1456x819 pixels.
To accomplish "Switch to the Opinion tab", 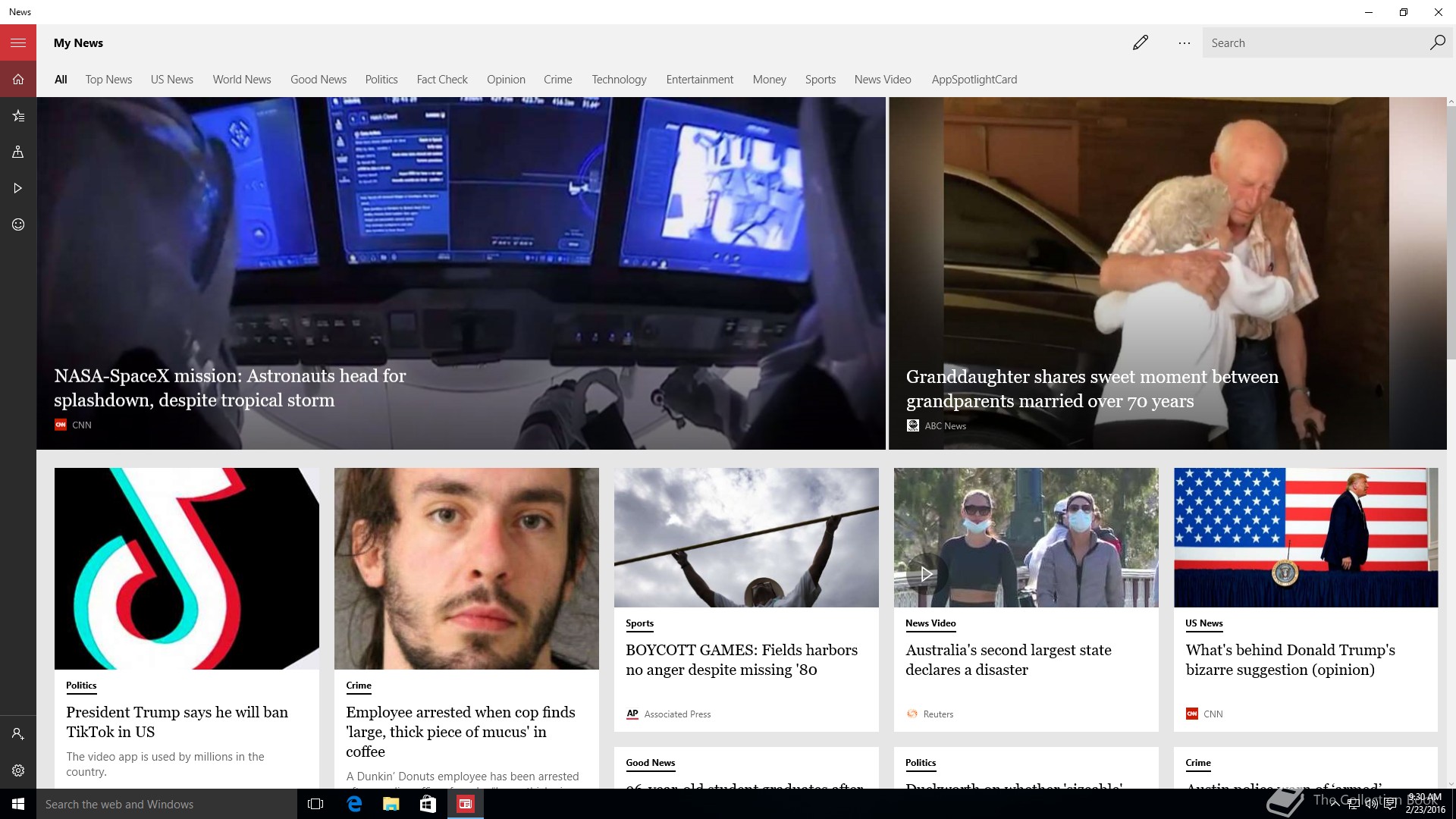I will tap(506, 80).
